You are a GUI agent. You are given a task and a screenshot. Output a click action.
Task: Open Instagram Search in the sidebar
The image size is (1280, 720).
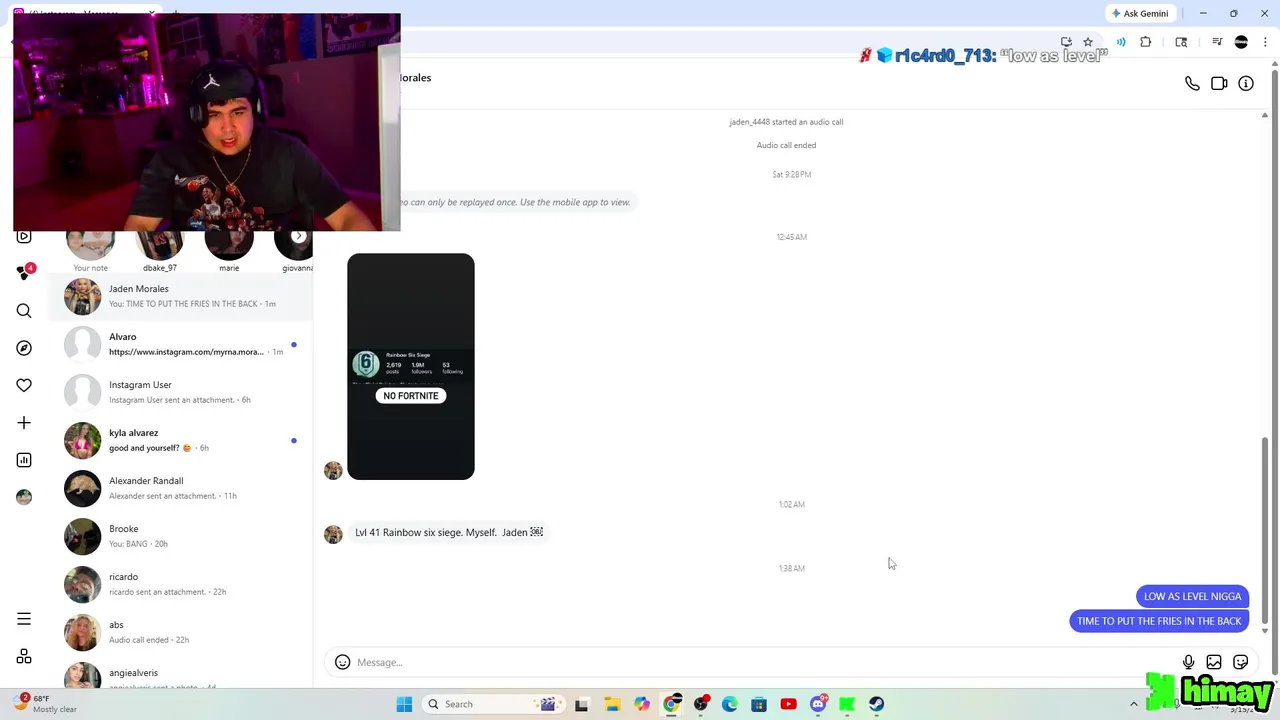click(24, 311)
